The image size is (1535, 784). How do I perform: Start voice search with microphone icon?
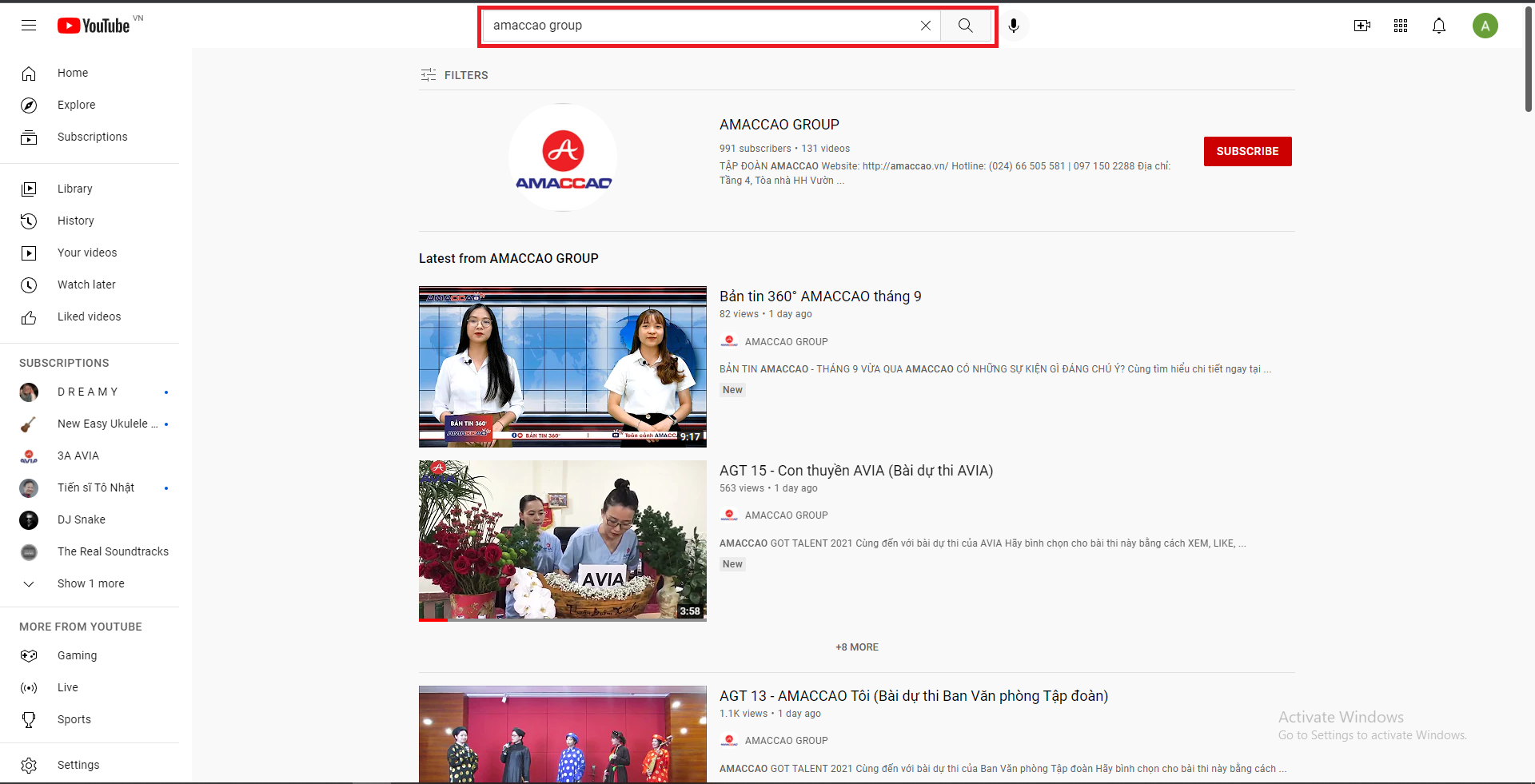point(1014,26)
